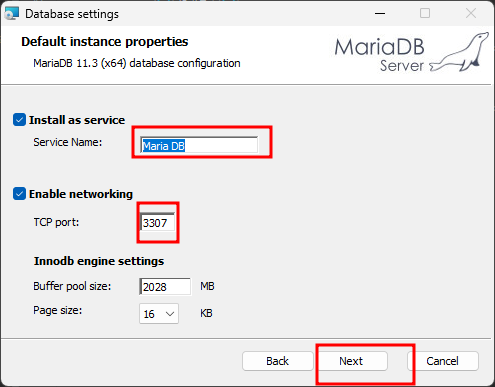The width and height of the screenshot is (495, 387).
Task: Click the installer icon in title bar
Action: click(x=12, y=14)
